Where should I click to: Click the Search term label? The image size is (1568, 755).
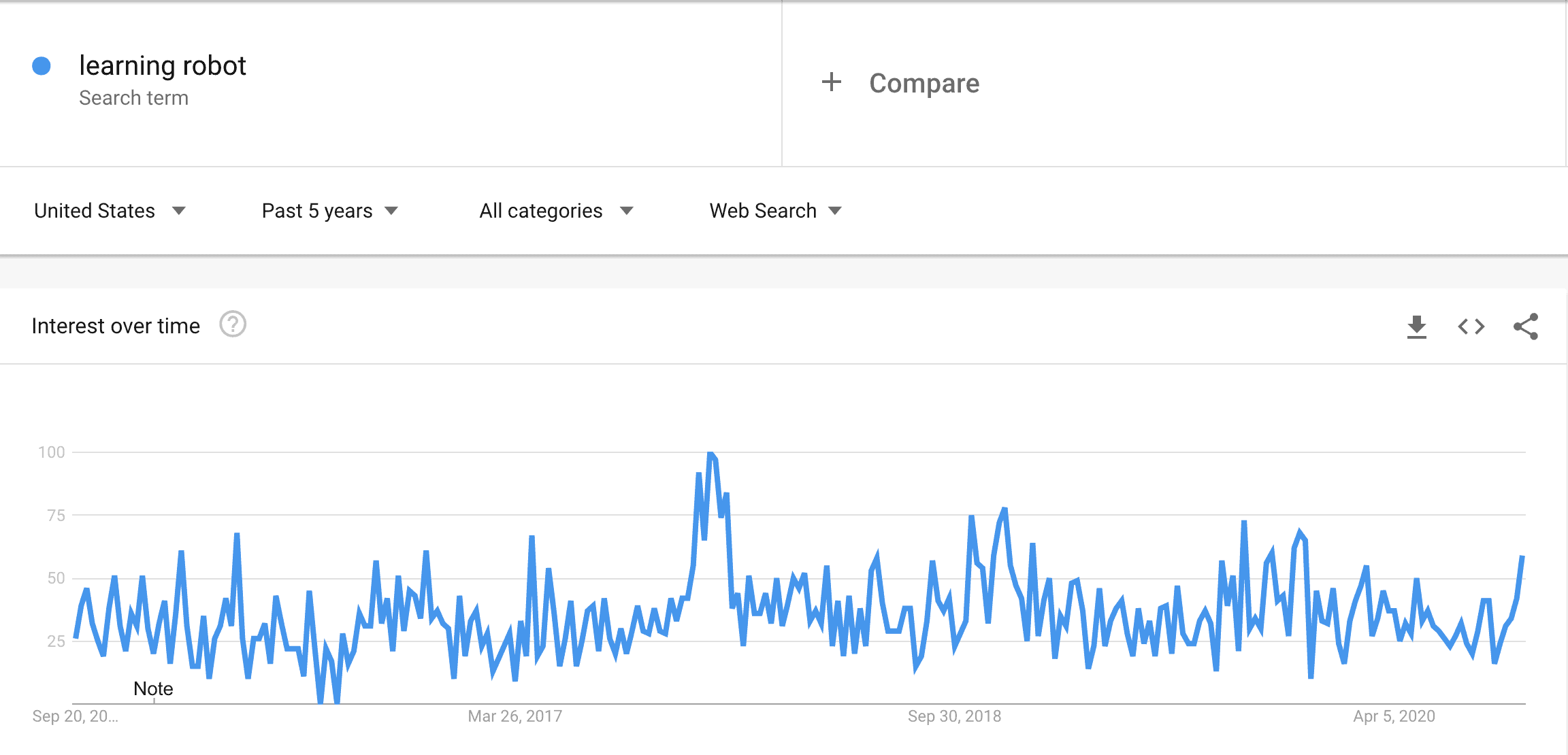pos(134,97)
